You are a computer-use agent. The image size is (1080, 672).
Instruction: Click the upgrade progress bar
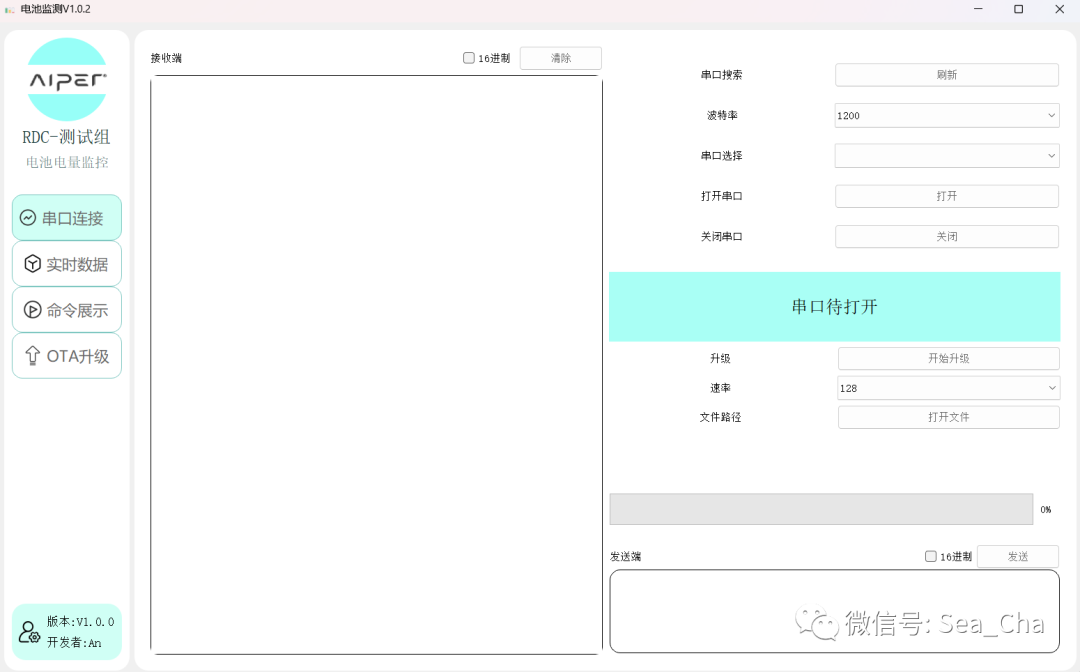pos(821,510)
